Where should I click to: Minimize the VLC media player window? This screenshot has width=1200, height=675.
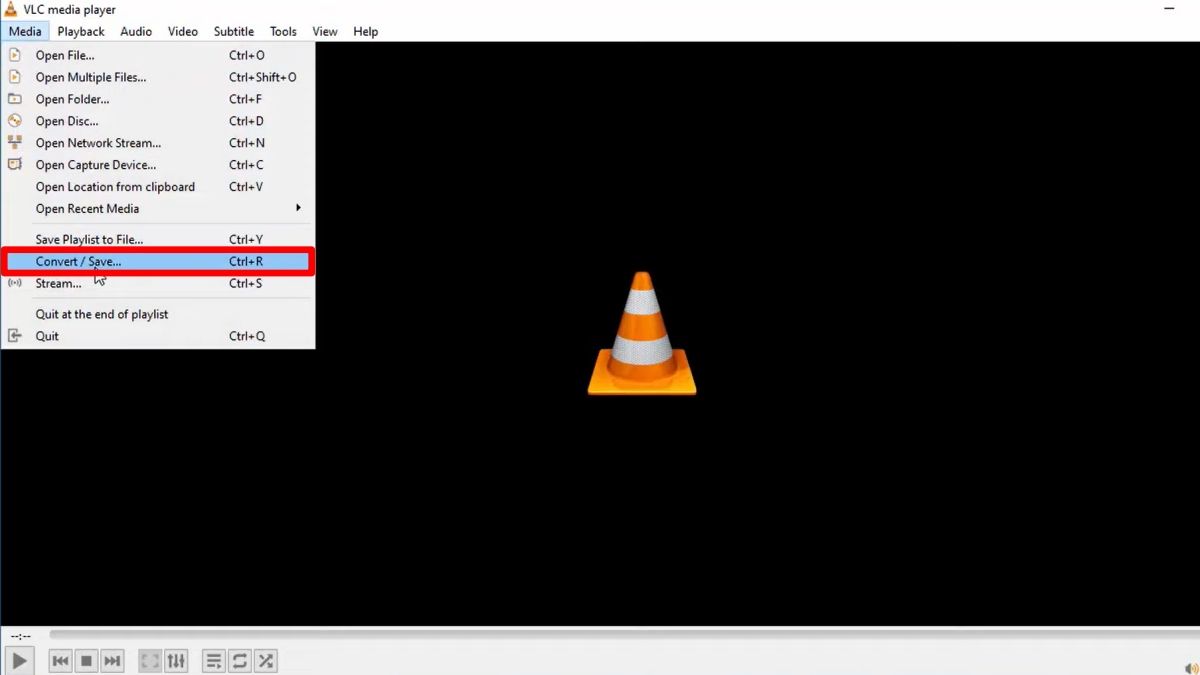click(1169, 9)
